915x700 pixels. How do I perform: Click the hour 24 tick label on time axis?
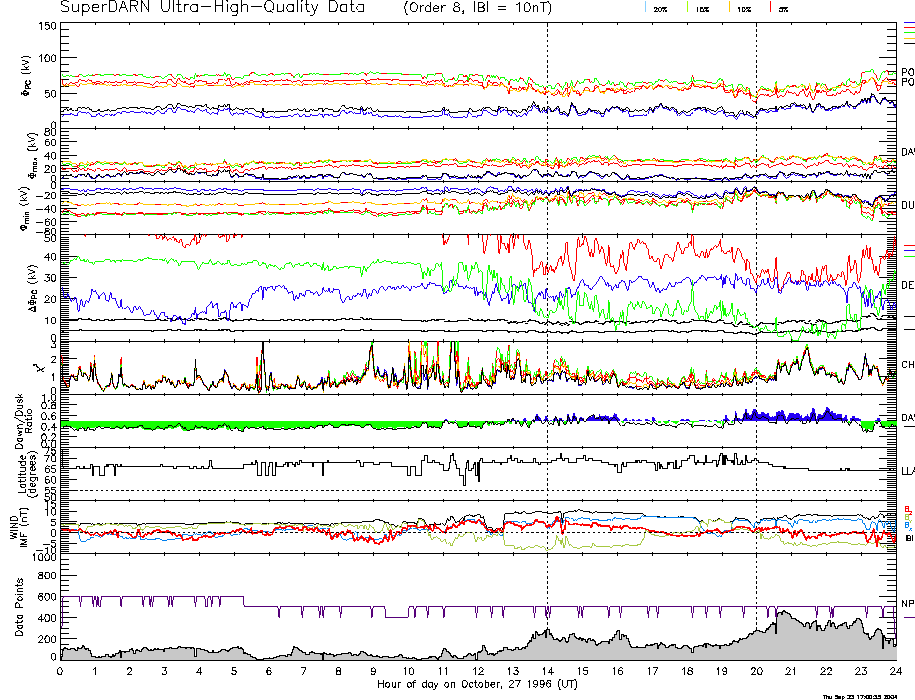895,671
